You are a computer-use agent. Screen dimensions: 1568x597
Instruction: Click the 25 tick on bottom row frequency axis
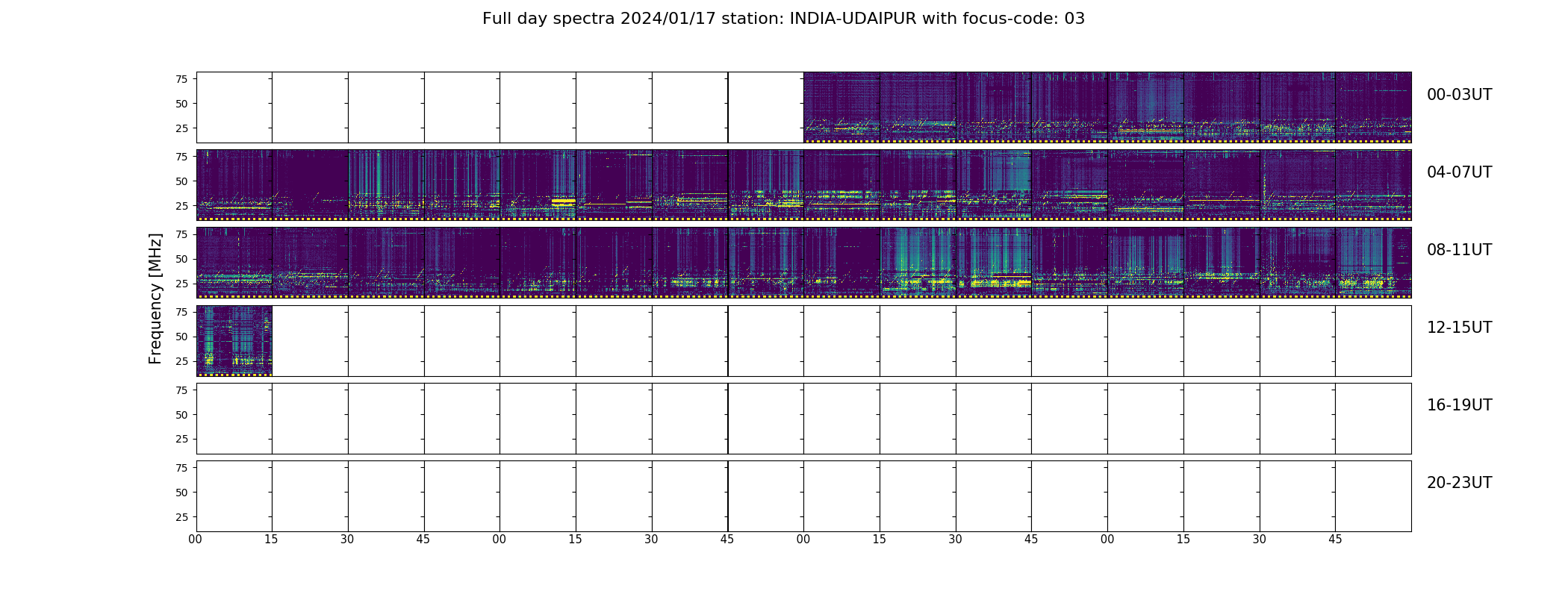[x=181, y=517]
